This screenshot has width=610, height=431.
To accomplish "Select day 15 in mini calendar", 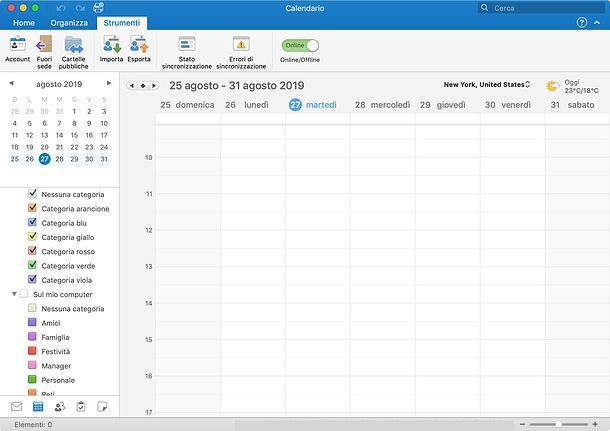I will [74, 135].
